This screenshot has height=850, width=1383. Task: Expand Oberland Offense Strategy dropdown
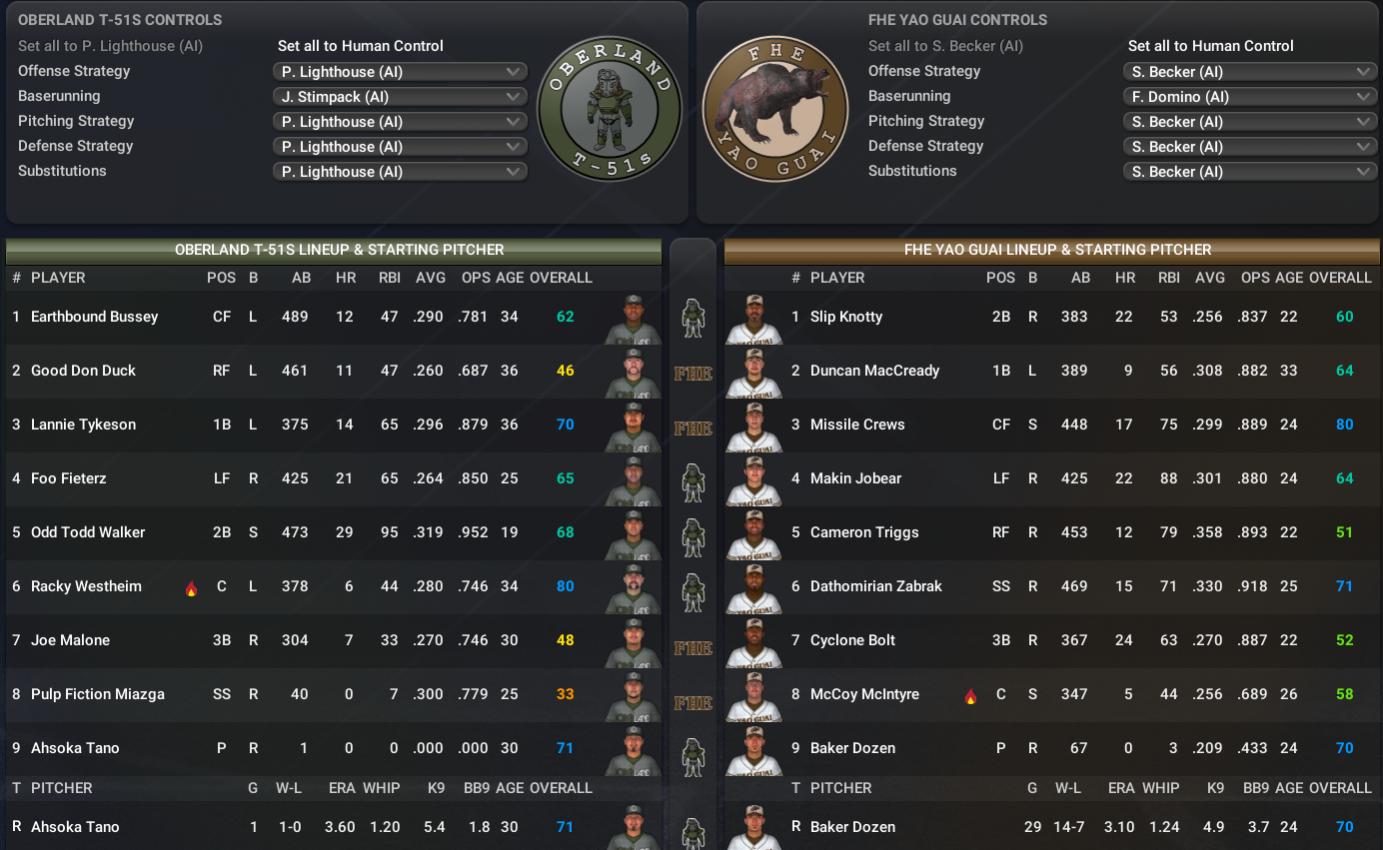(x=399, y=72)
